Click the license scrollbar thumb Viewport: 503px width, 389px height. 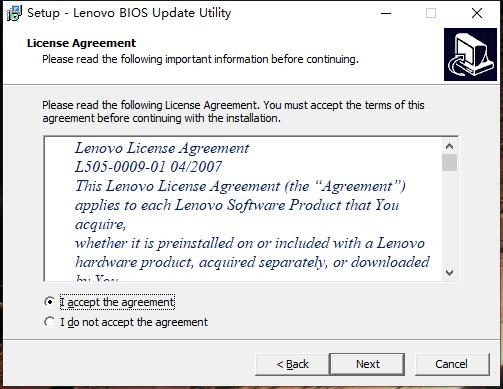[x=449, y=162]
